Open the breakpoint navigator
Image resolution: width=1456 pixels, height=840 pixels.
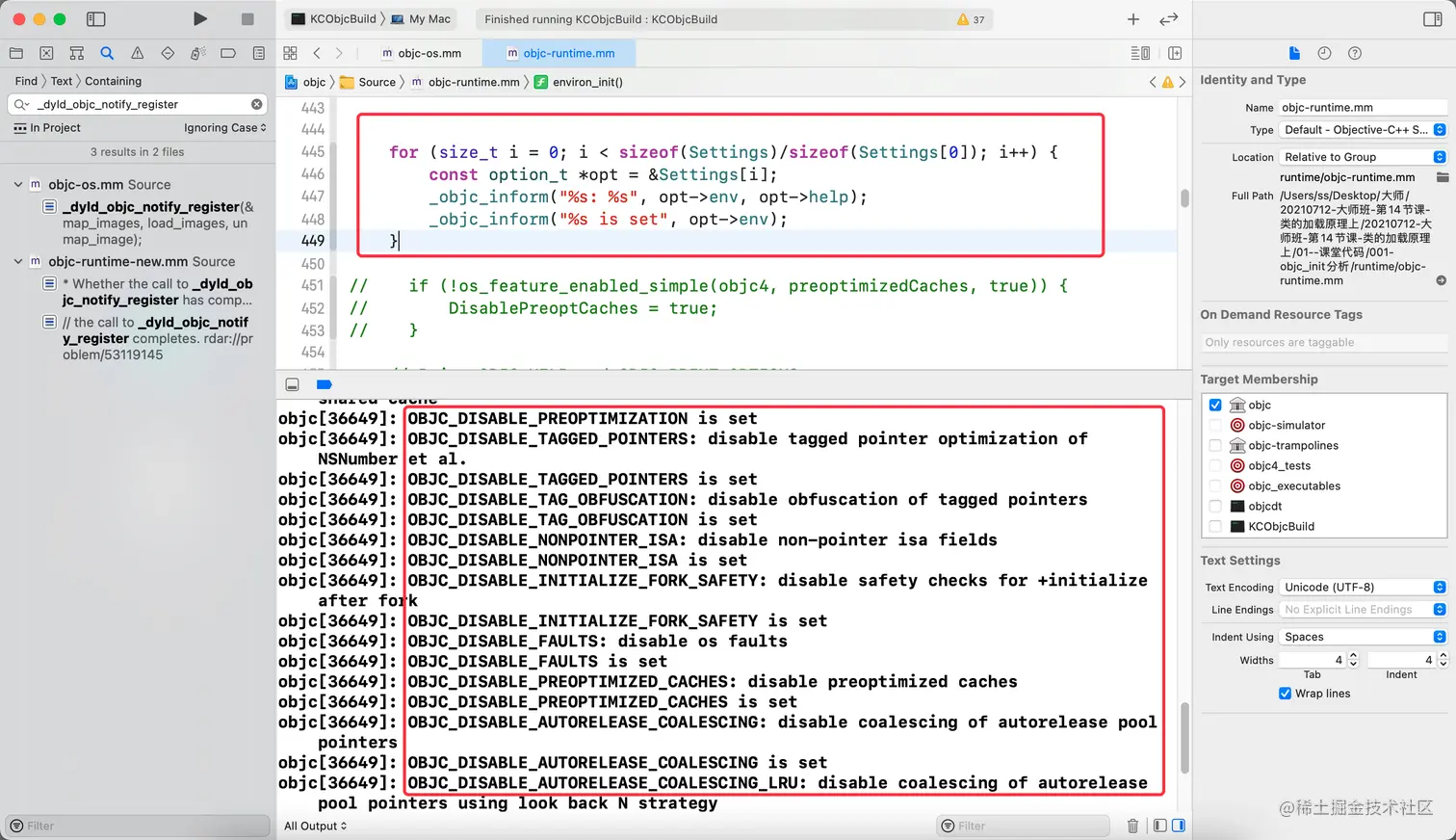228,54
